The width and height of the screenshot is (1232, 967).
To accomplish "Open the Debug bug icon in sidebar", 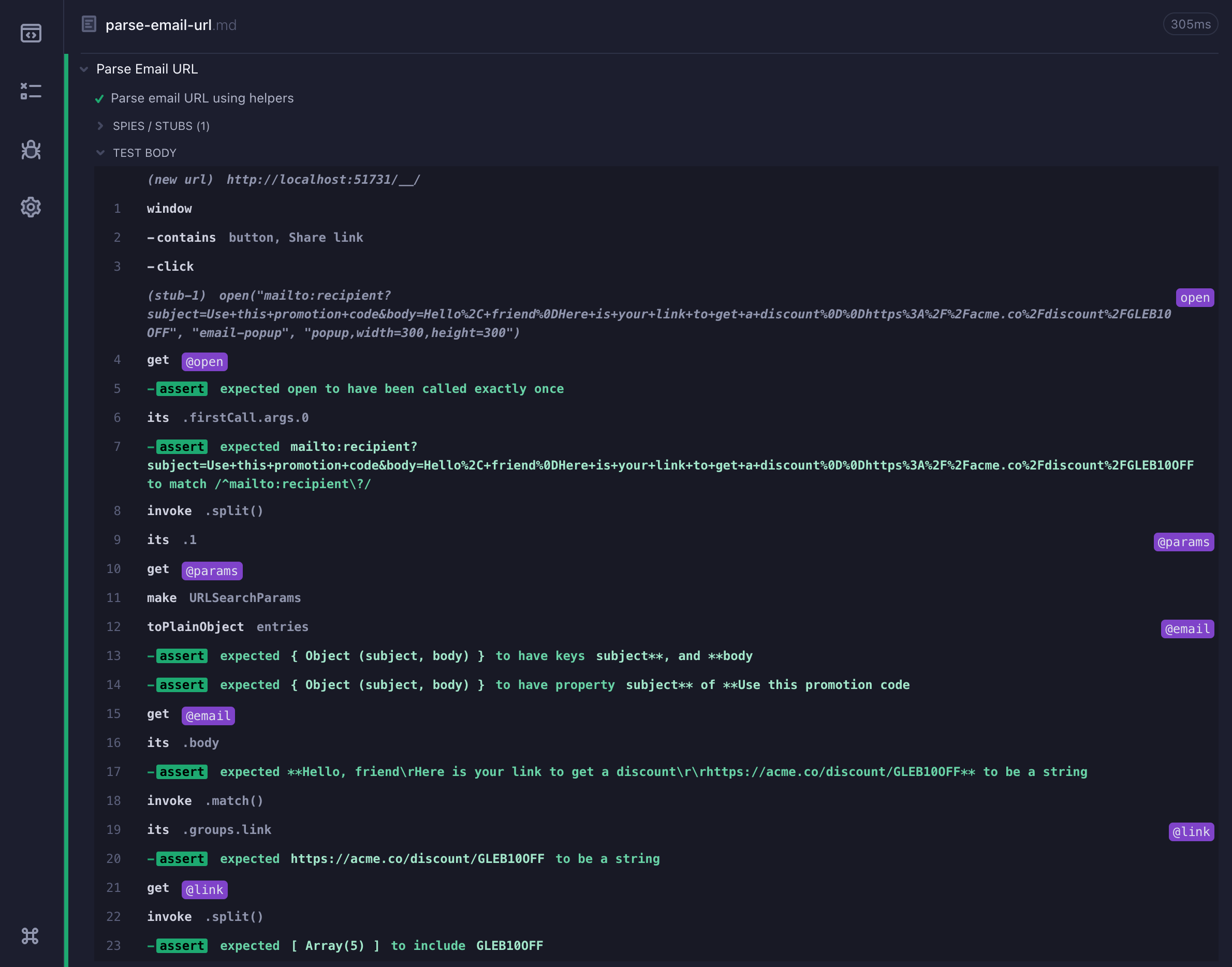I will [31, 150].
